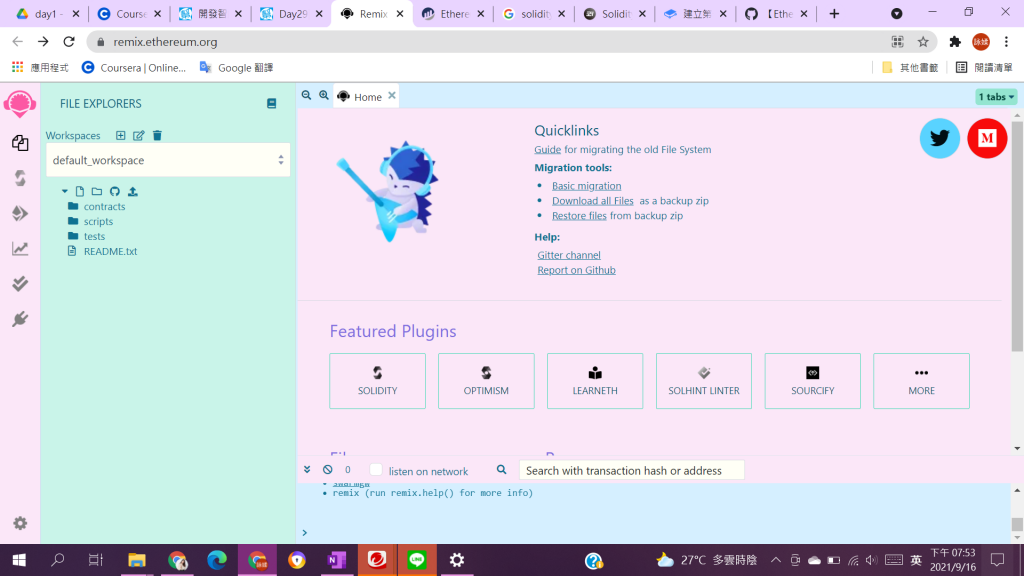
Task: Collapse the terminal with double chevron
Action: click(307, 470)
